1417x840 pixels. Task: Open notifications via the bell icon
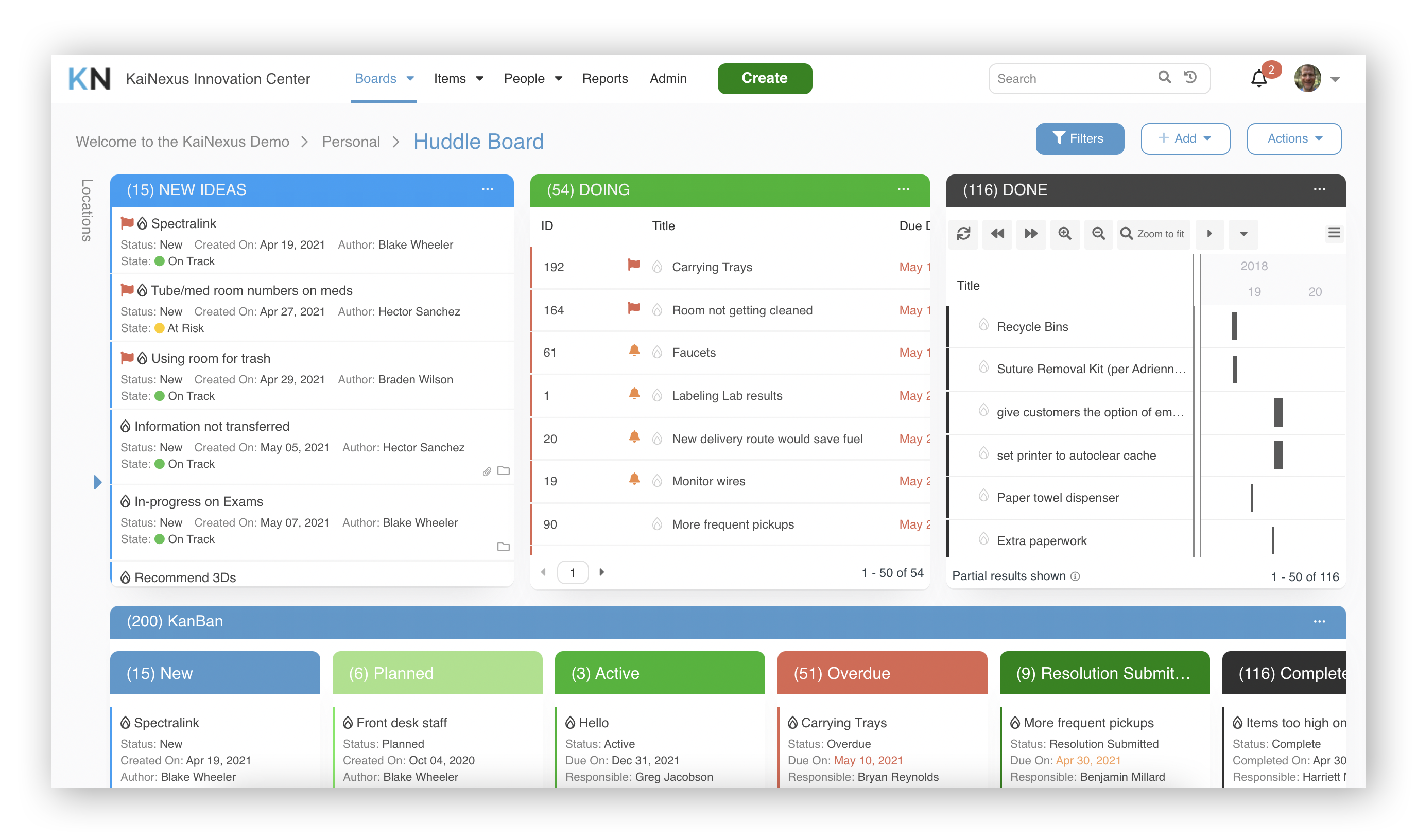tap(1259, 79)
